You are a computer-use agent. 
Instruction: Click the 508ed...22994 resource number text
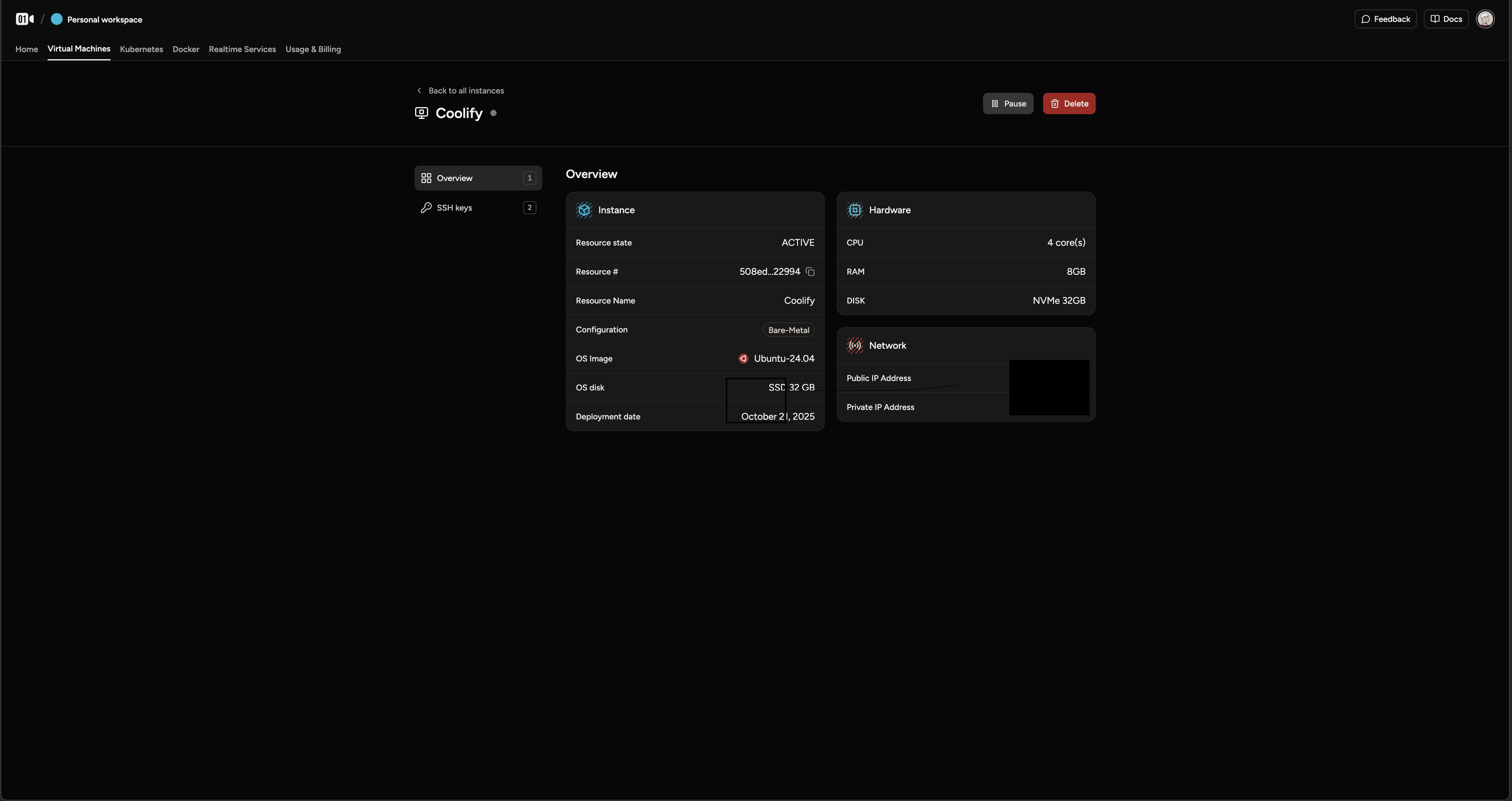[770, 272]
